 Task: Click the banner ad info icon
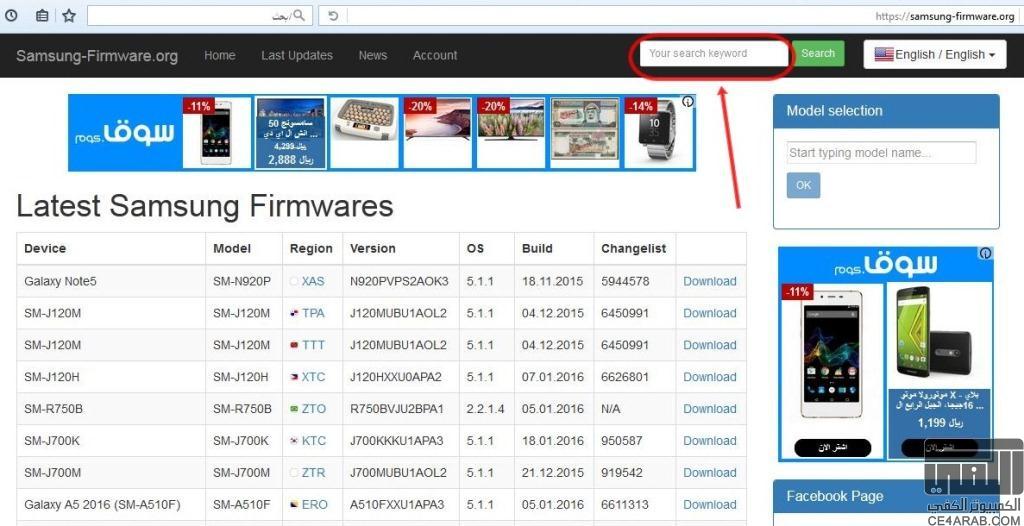688,102
